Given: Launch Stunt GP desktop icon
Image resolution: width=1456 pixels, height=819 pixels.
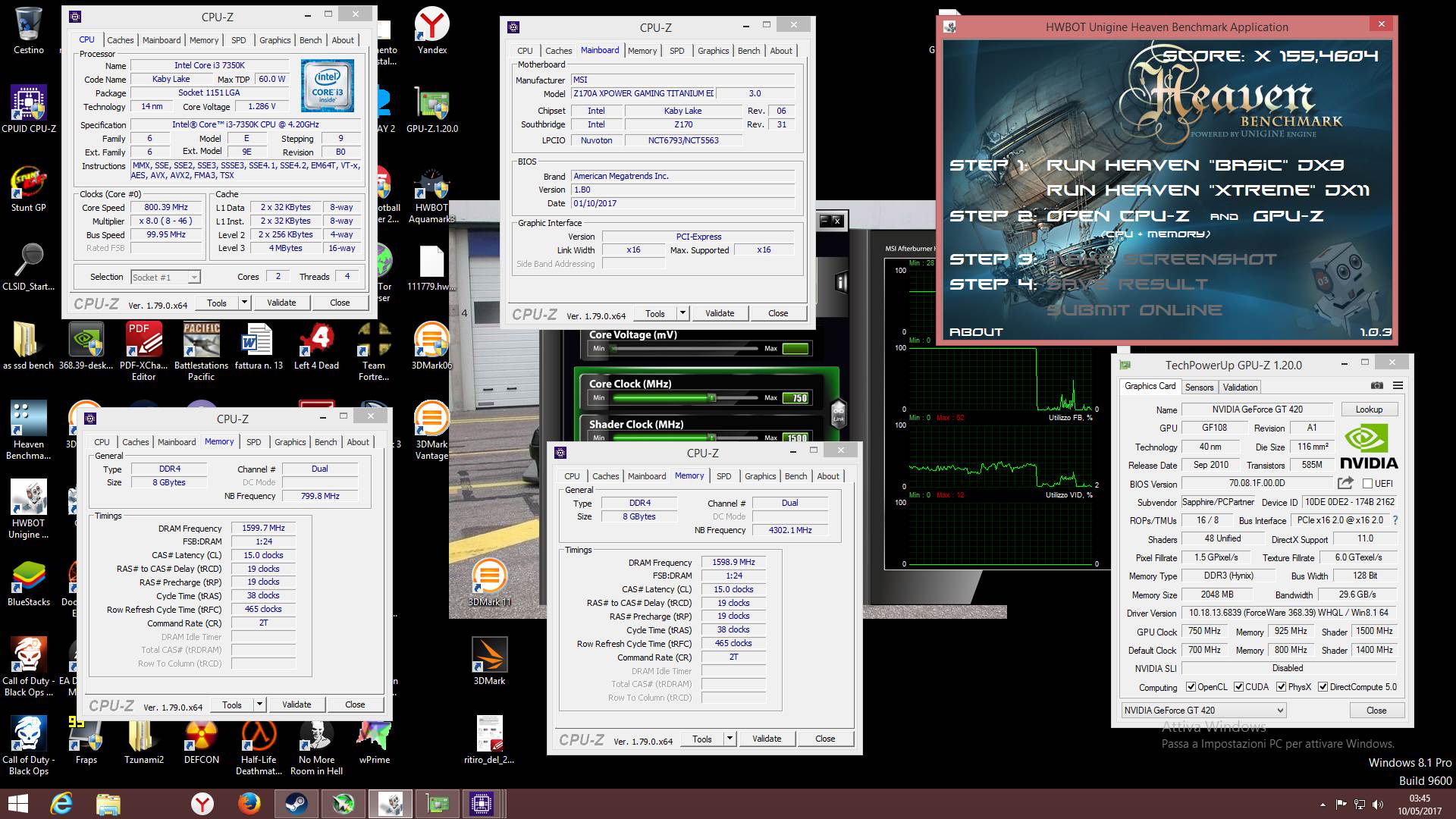Looking at the screenshot, I should point(29,188).
